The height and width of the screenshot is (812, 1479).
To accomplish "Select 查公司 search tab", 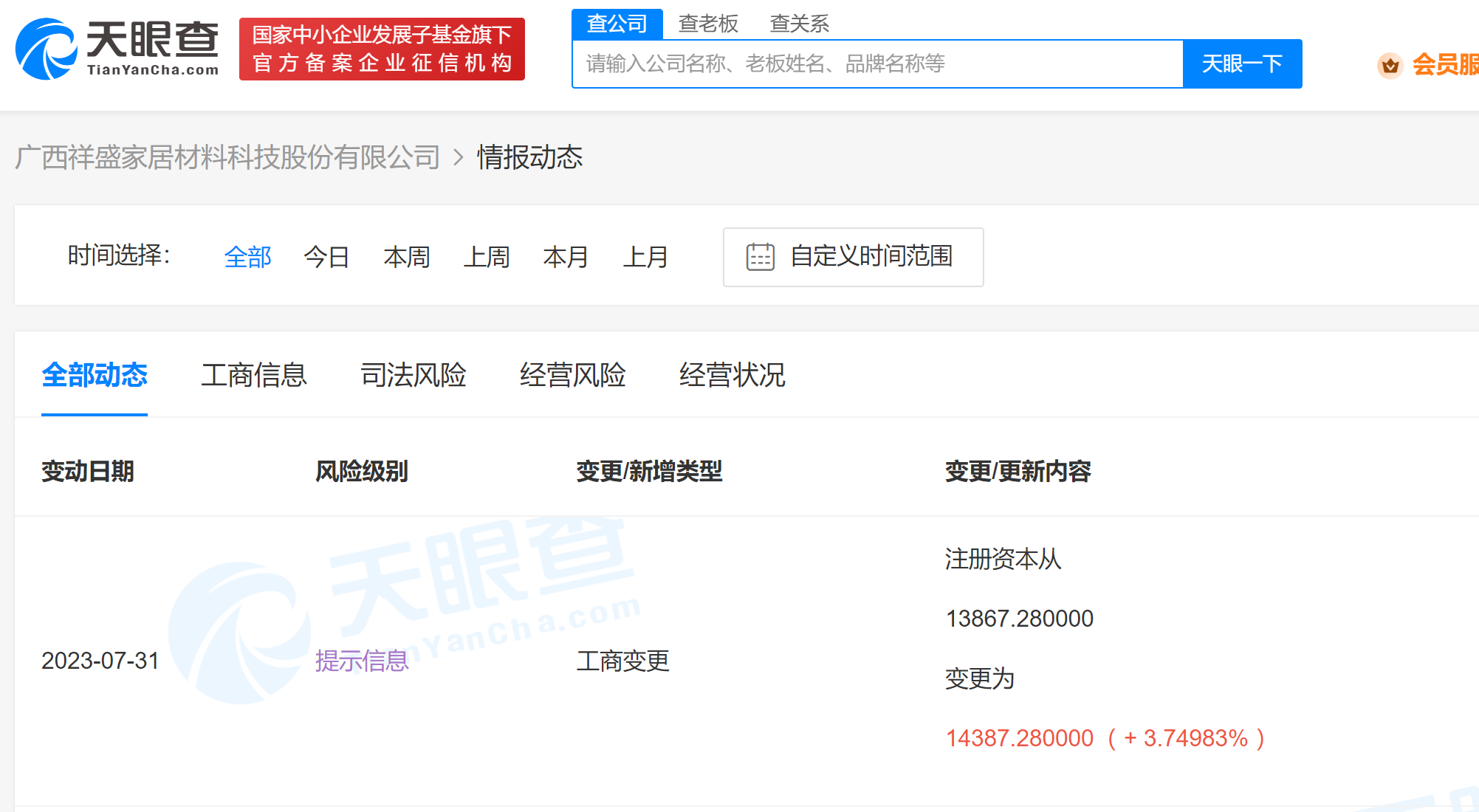I will 617,24.
